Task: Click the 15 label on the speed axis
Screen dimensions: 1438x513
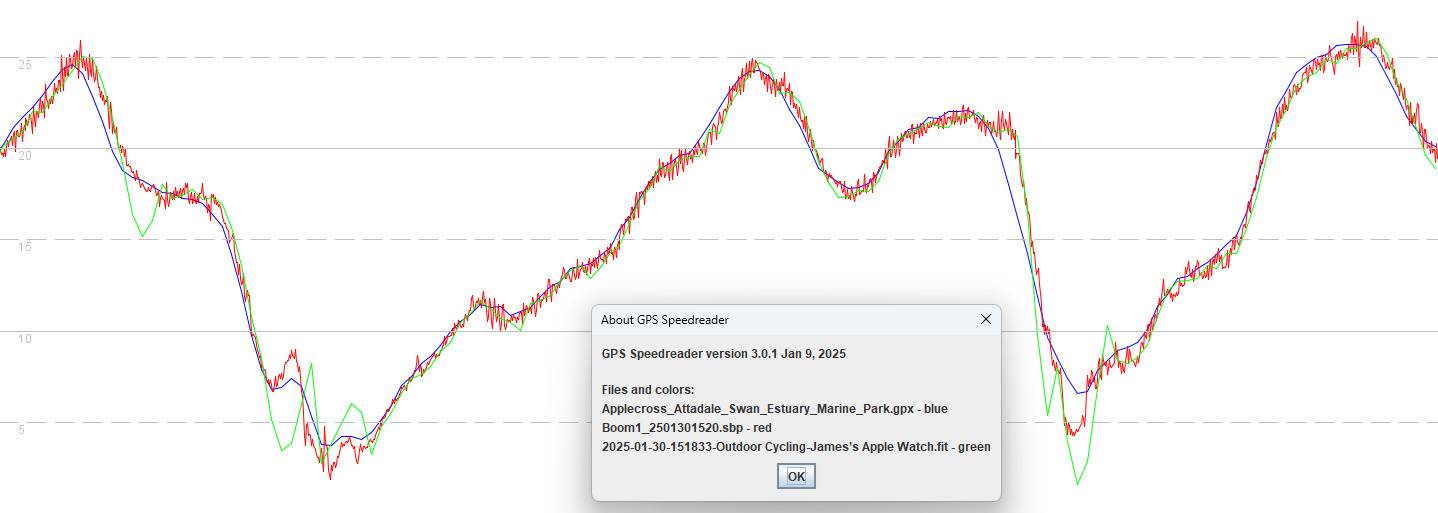Action: pos(24,247)
